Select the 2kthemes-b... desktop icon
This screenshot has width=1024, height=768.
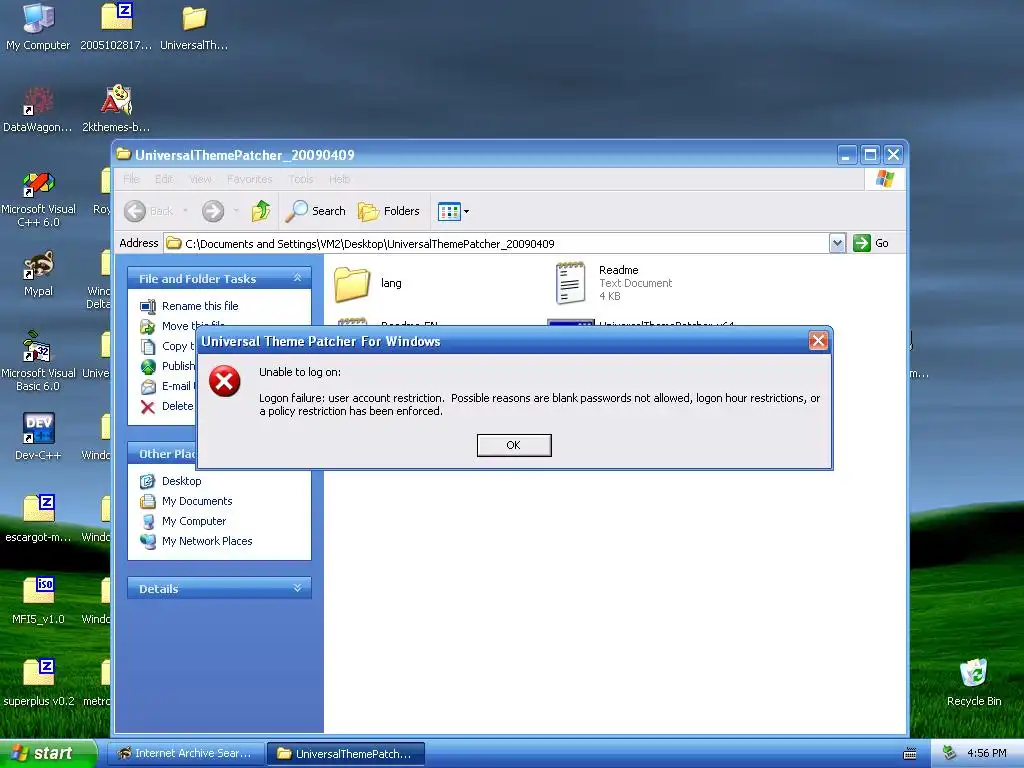(x=116, y=110)
